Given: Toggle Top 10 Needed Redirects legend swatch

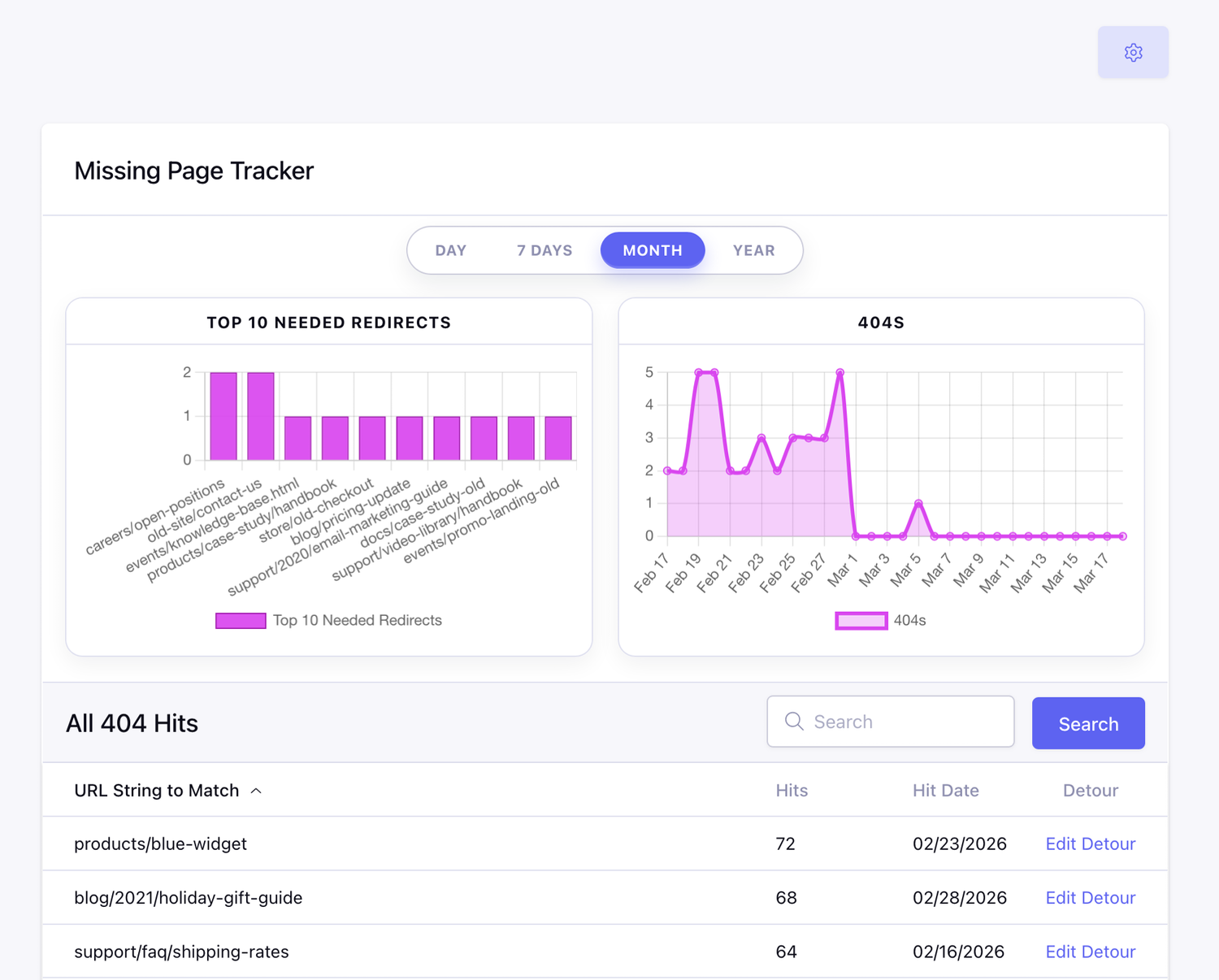Looking at the screenshot, I should click(241, 621).
